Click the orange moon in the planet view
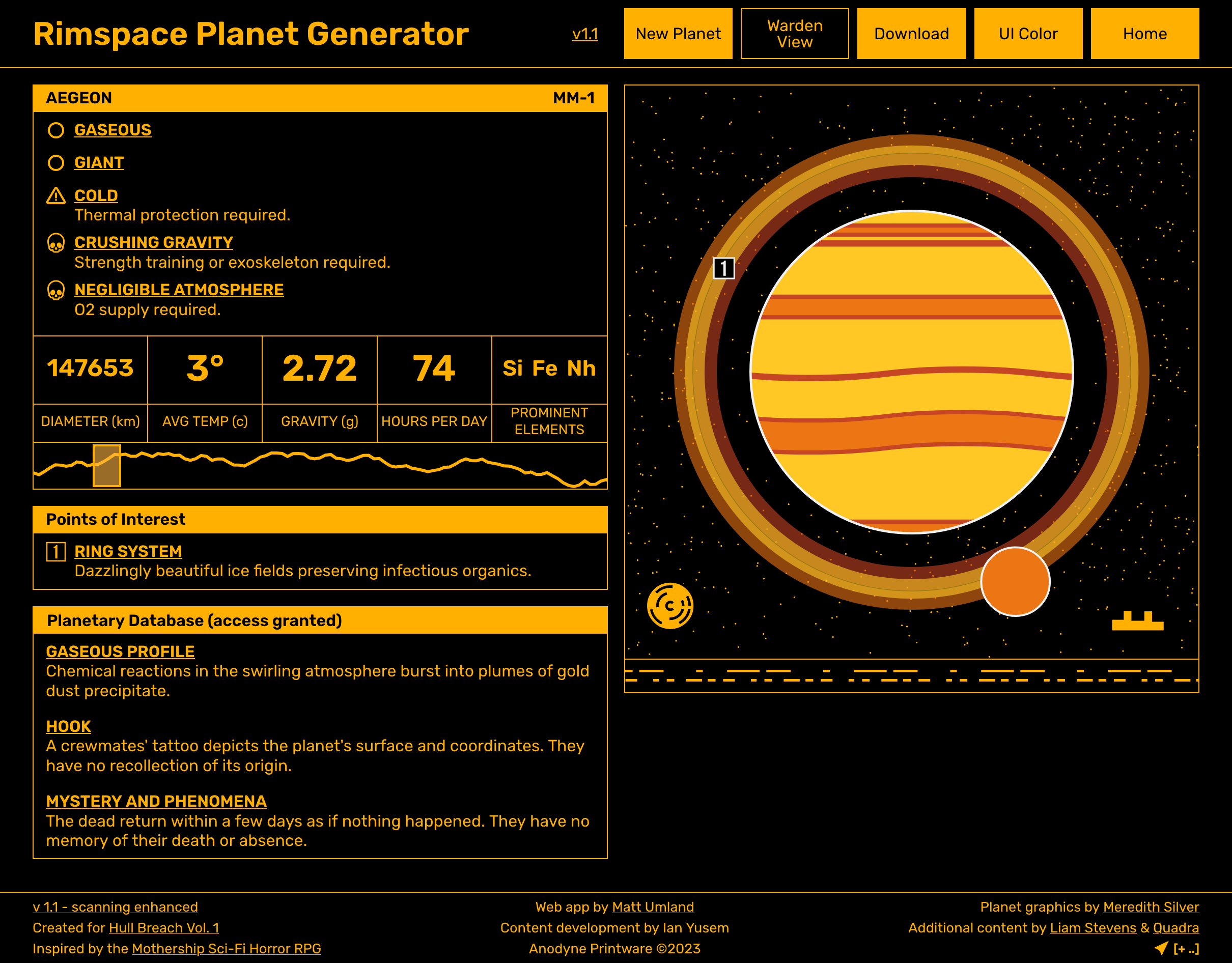 tap(1015, 581)
